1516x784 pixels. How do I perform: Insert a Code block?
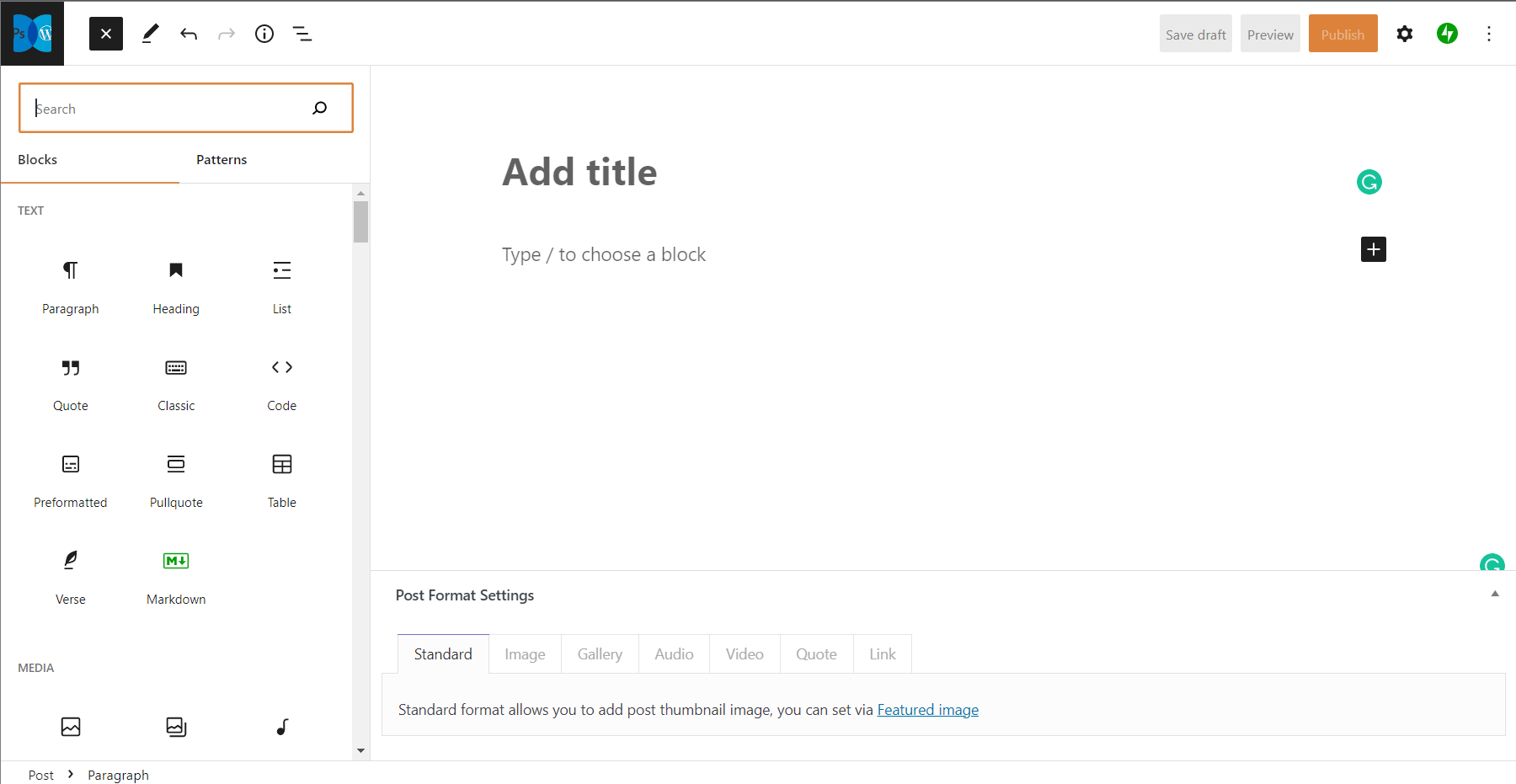(x=282, y=383)
